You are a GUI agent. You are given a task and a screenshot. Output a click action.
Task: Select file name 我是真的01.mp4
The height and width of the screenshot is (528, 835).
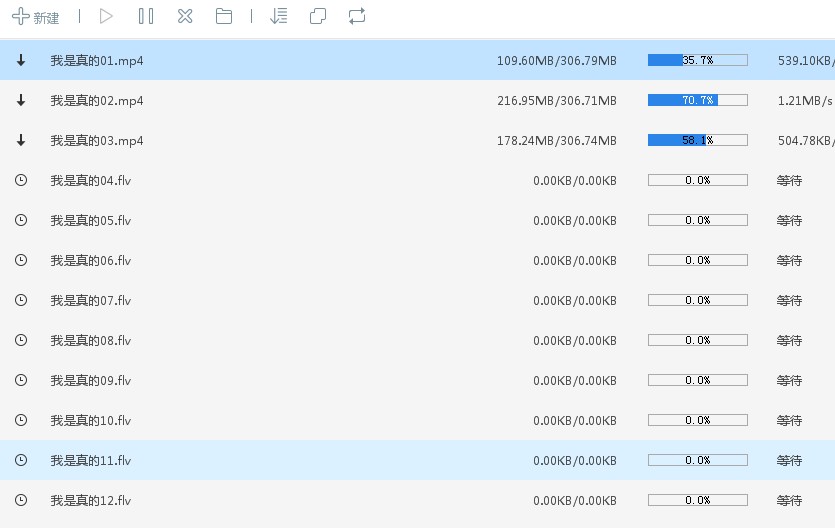[x=97, y=61]
